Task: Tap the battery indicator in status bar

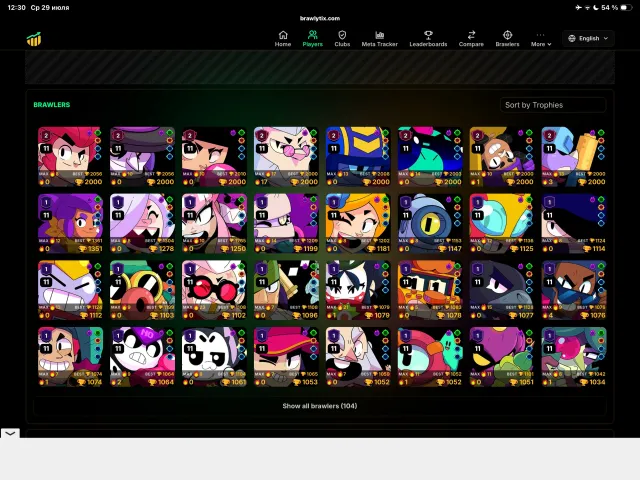Action: [626, 7]
